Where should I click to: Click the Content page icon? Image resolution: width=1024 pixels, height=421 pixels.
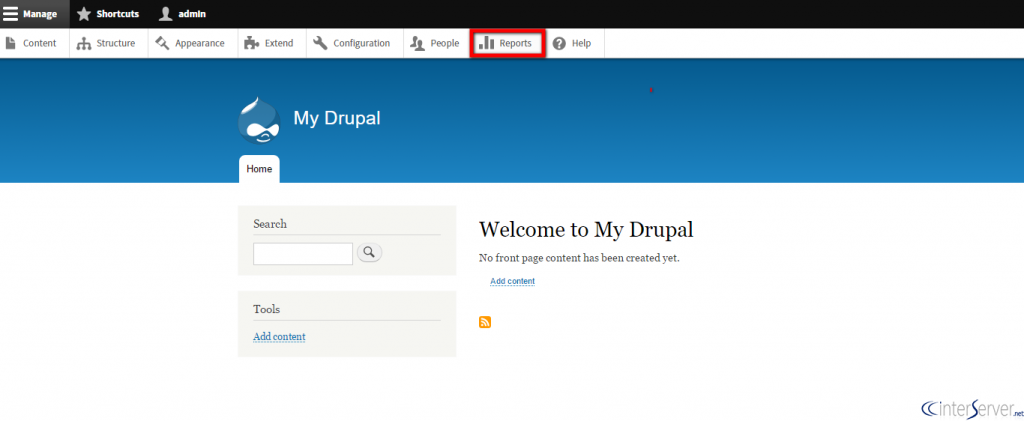tap(10, 43)
